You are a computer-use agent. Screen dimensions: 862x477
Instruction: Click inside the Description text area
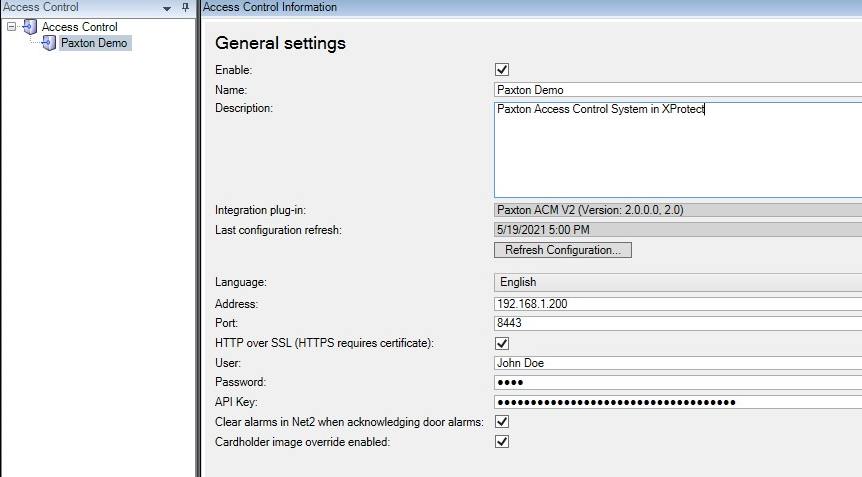[x=678, y=149]
